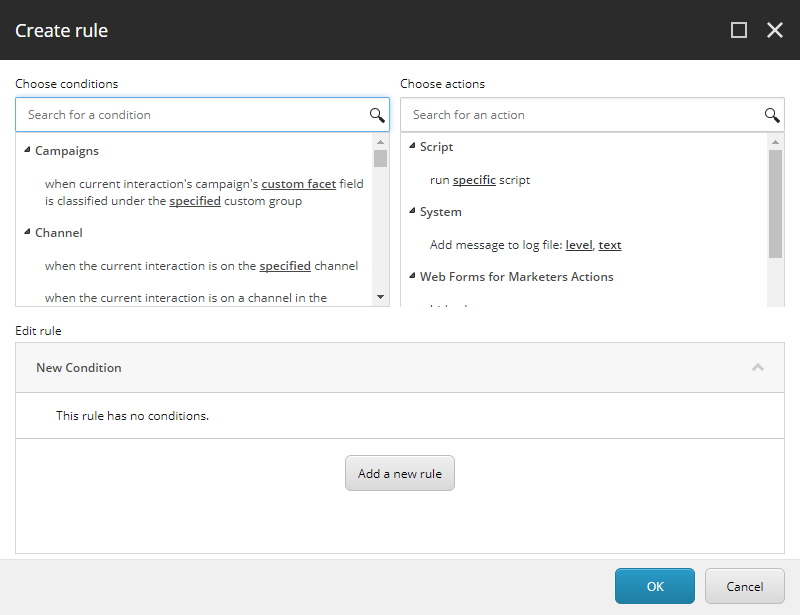The width and height of the screenshot is (800, 615).
Task: Click 'This rule has no conditions.' text
Action: (133, 416)
